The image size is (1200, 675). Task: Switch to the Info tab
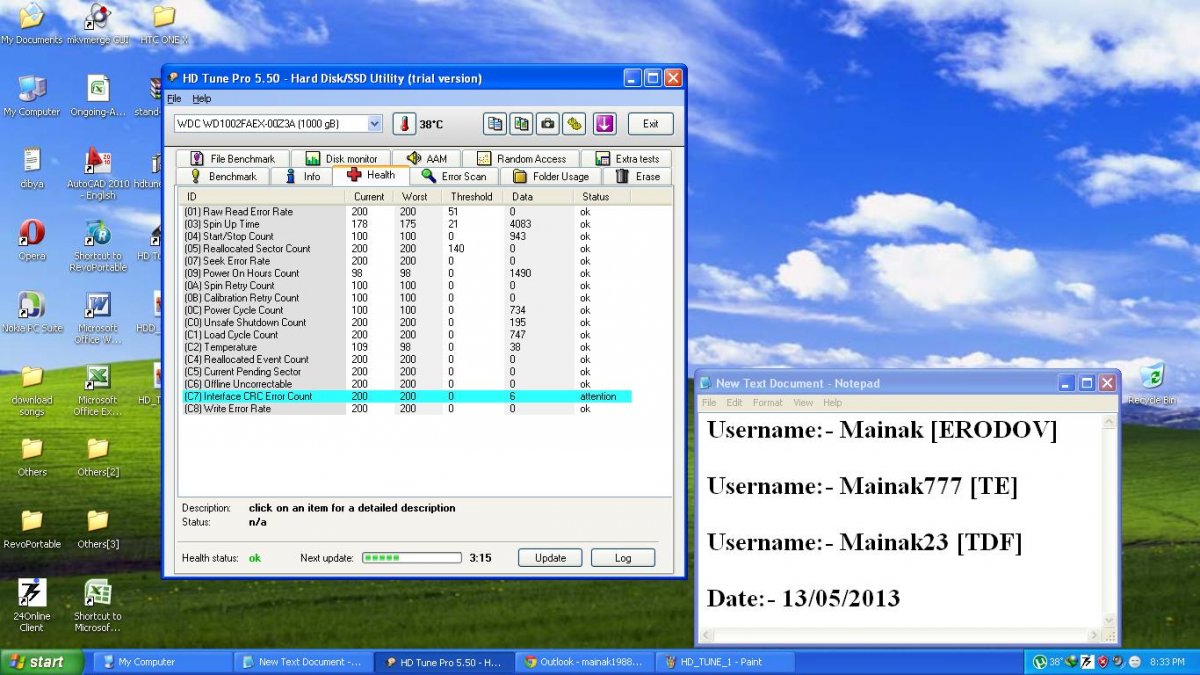click(303, 176)
